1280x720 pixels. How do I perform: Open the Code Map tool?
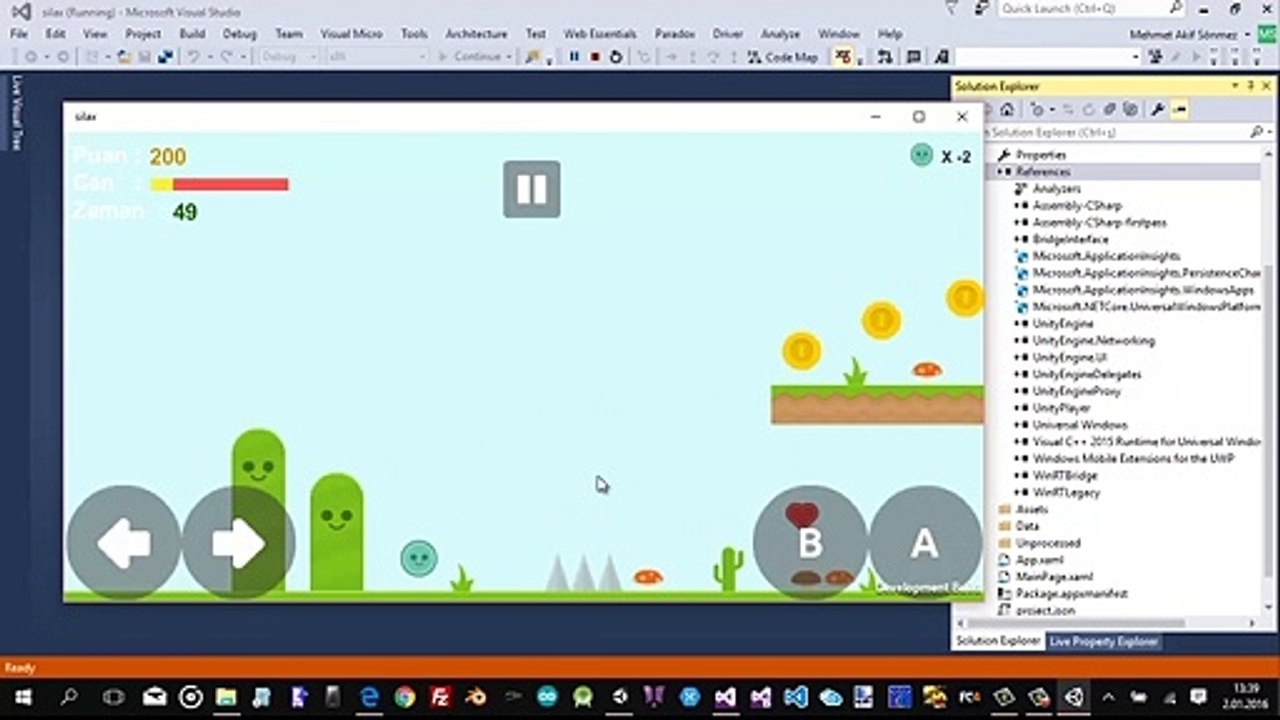[783, 57]
